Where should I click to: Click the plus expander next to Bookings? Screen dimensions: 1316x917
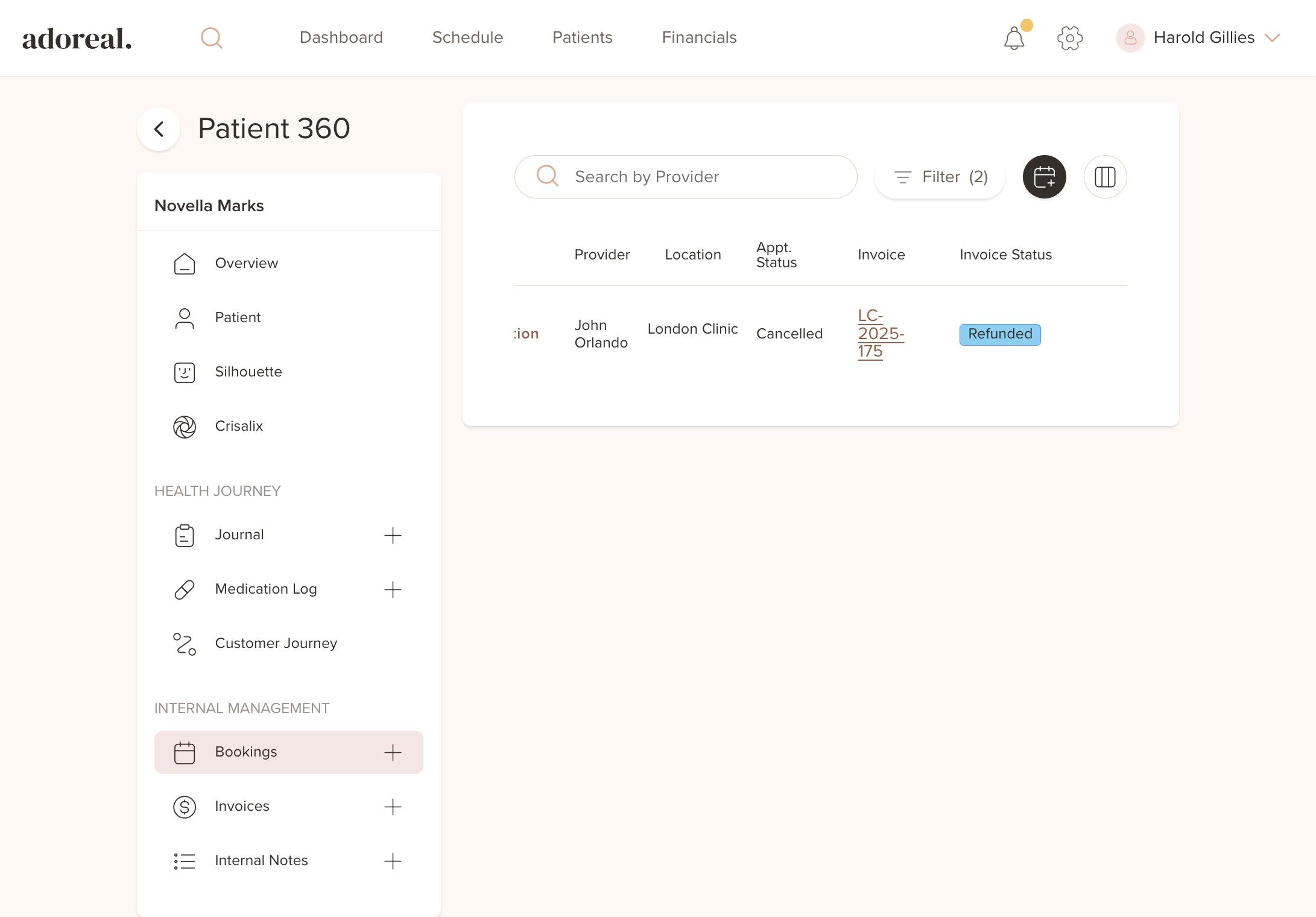click(393, 752)
